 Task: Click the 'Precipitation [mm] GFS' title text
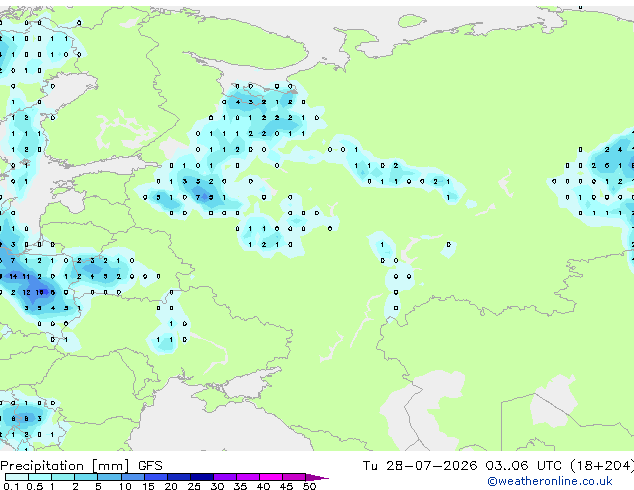point(81,466)
